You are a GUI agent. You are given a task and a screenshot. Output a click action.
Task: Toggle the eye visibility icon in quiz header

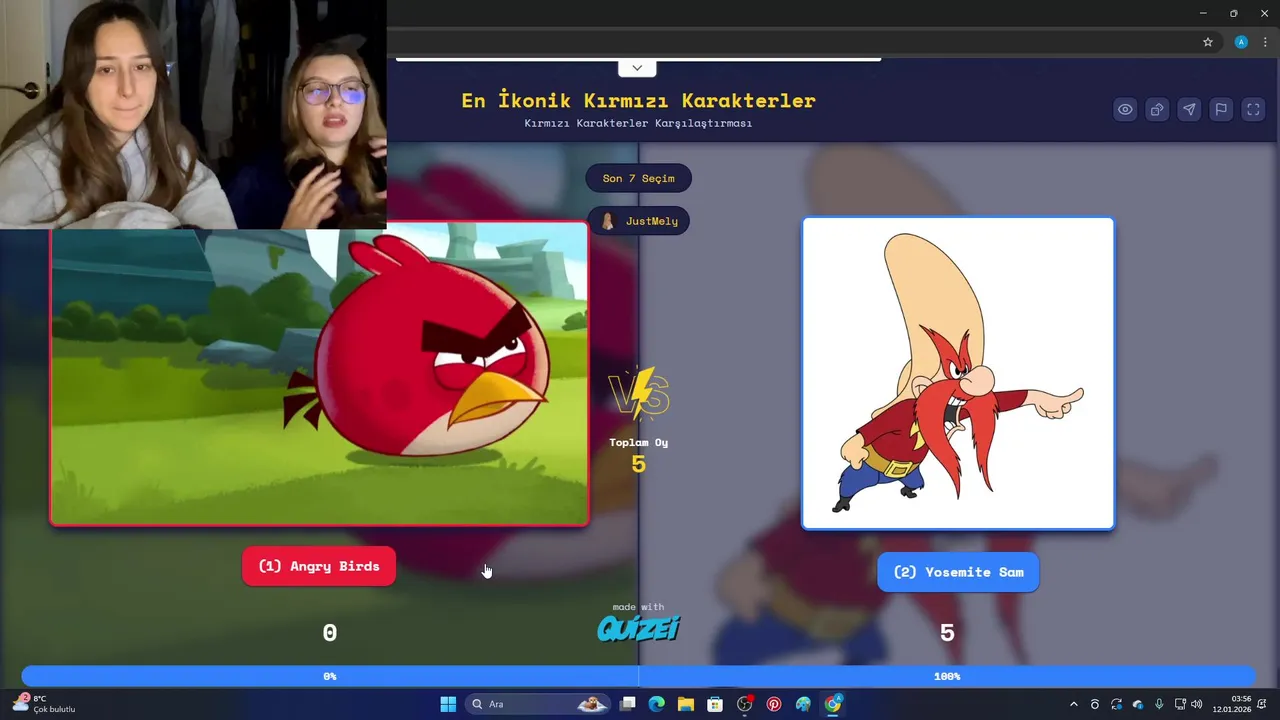[x=1125, y=109]
